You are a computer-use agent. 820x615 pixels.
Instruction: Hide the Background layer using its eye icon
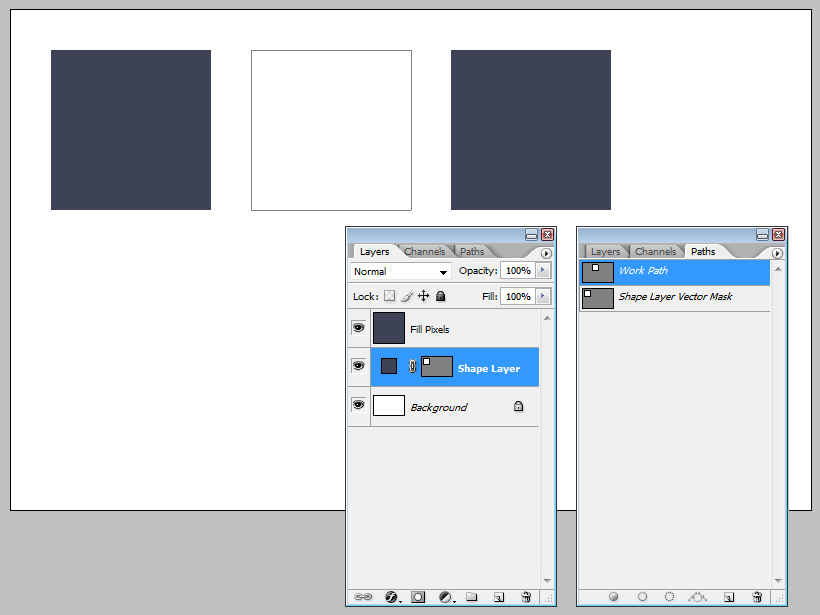(359, 405)
